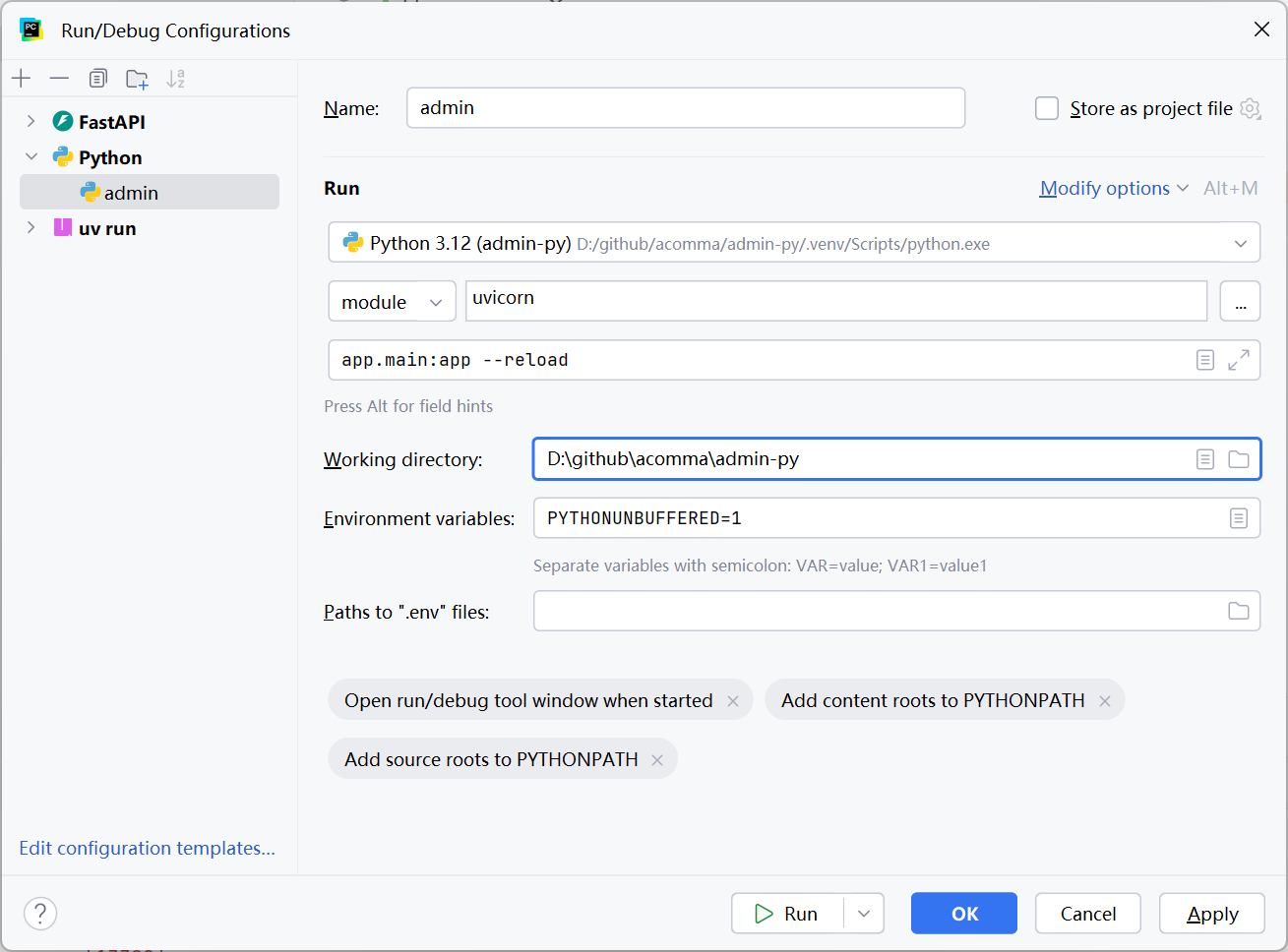This screenshot has width=1288, height=952.
Task: Click into the Name text field
Action: pyautogui.click(x=685, y=108)
